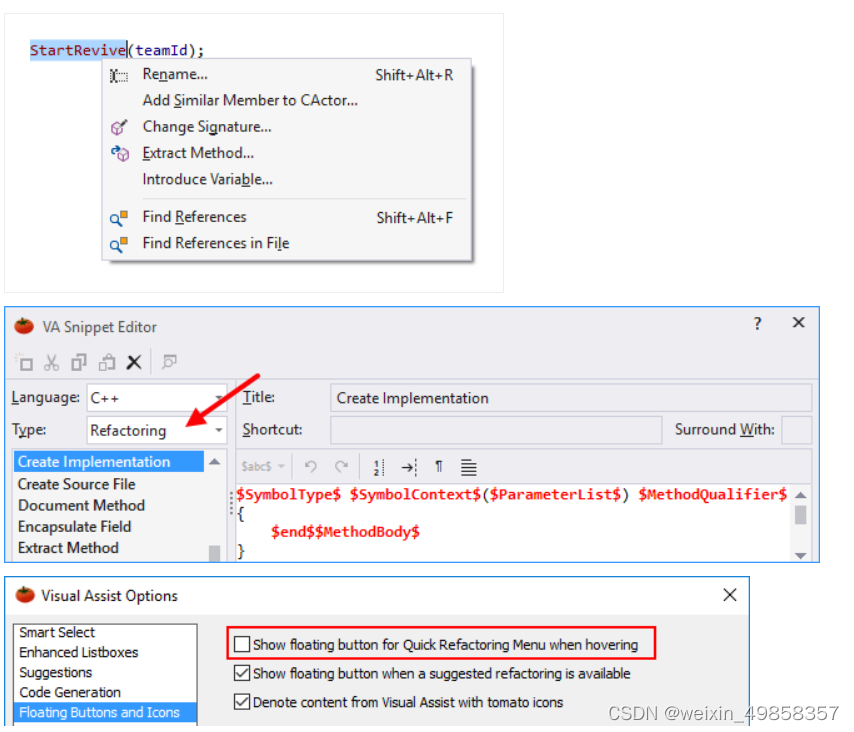Uncheck floating button when suggested refactoring available
854x732 pixels.
(242, 673)
